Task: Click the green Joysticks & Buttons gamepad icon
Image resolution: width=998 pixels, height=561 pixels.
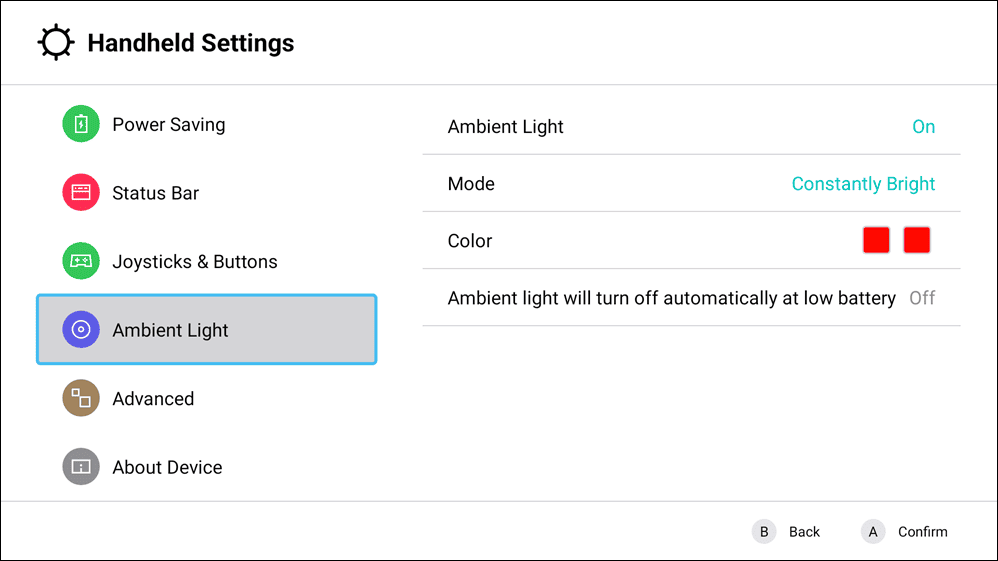Action: [81, 261]
